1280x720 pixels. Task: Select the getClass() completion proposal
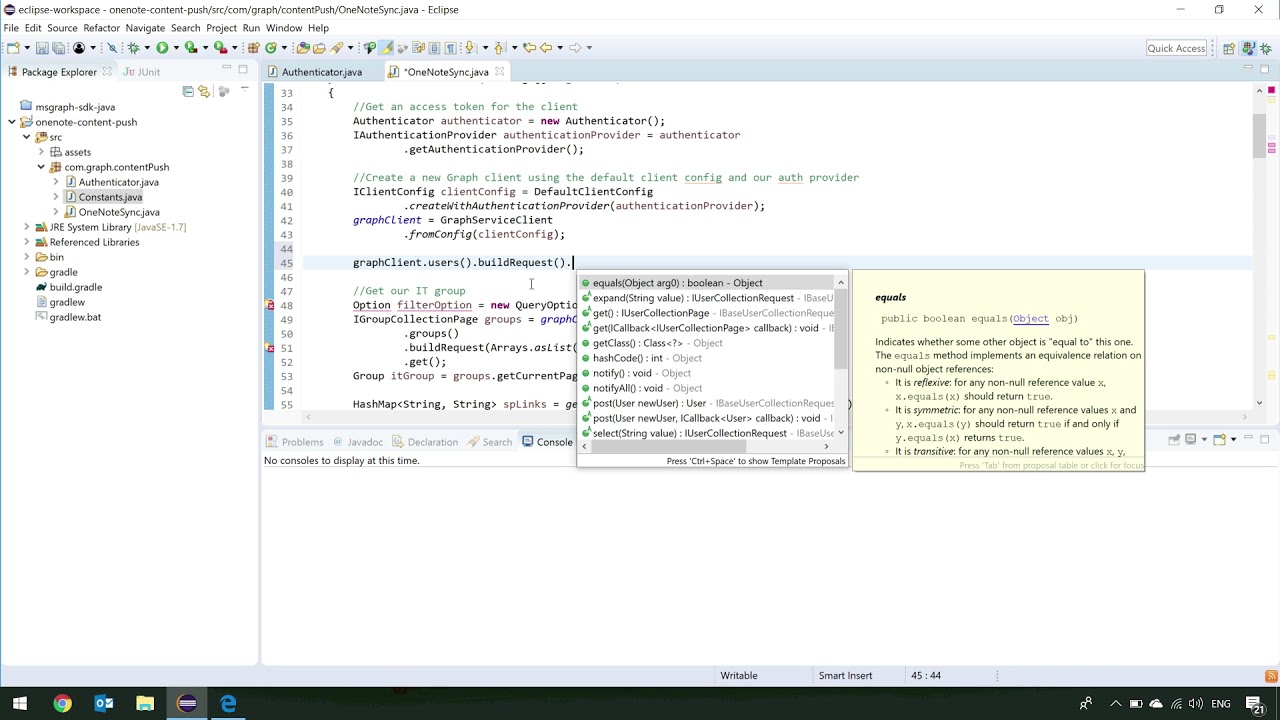click(x=706, y=343)
